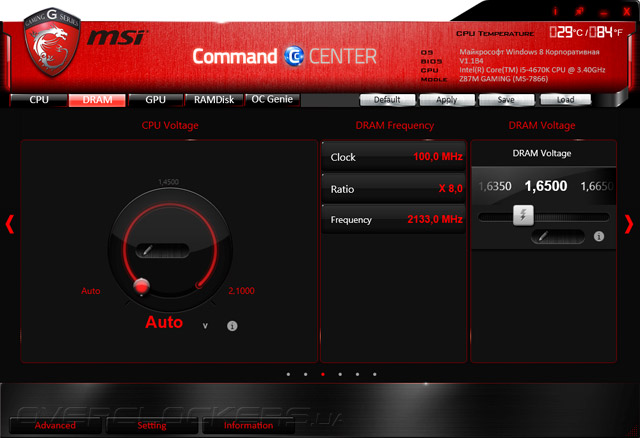This screenshot has width=640, height=438.
Task: Jump to the fifth page dot
Action: coord(358,374)
